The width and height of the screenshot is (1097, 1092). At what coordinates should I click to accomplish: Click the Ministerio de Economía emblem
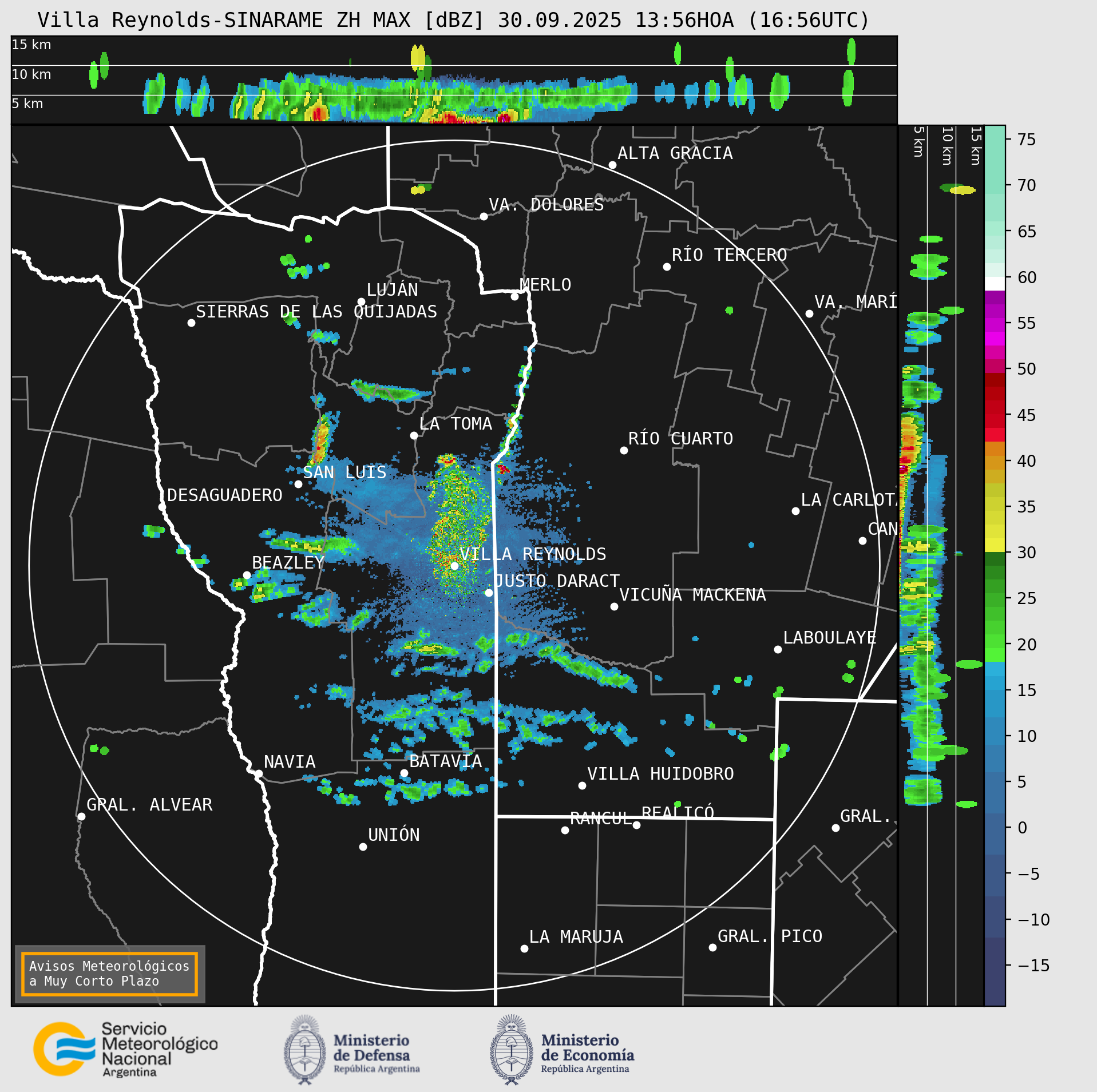pos(512,1049)
